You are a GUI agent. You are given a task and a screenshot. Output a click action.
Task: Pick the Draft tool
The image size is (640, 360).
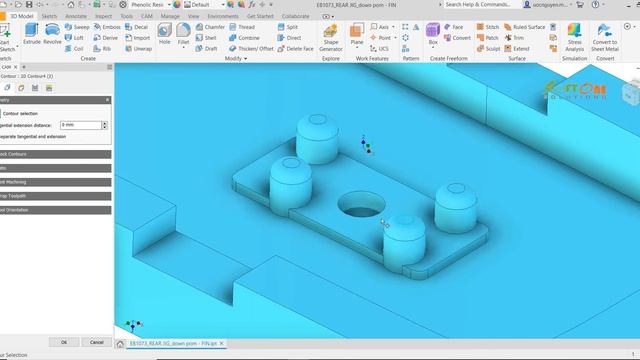206,48
